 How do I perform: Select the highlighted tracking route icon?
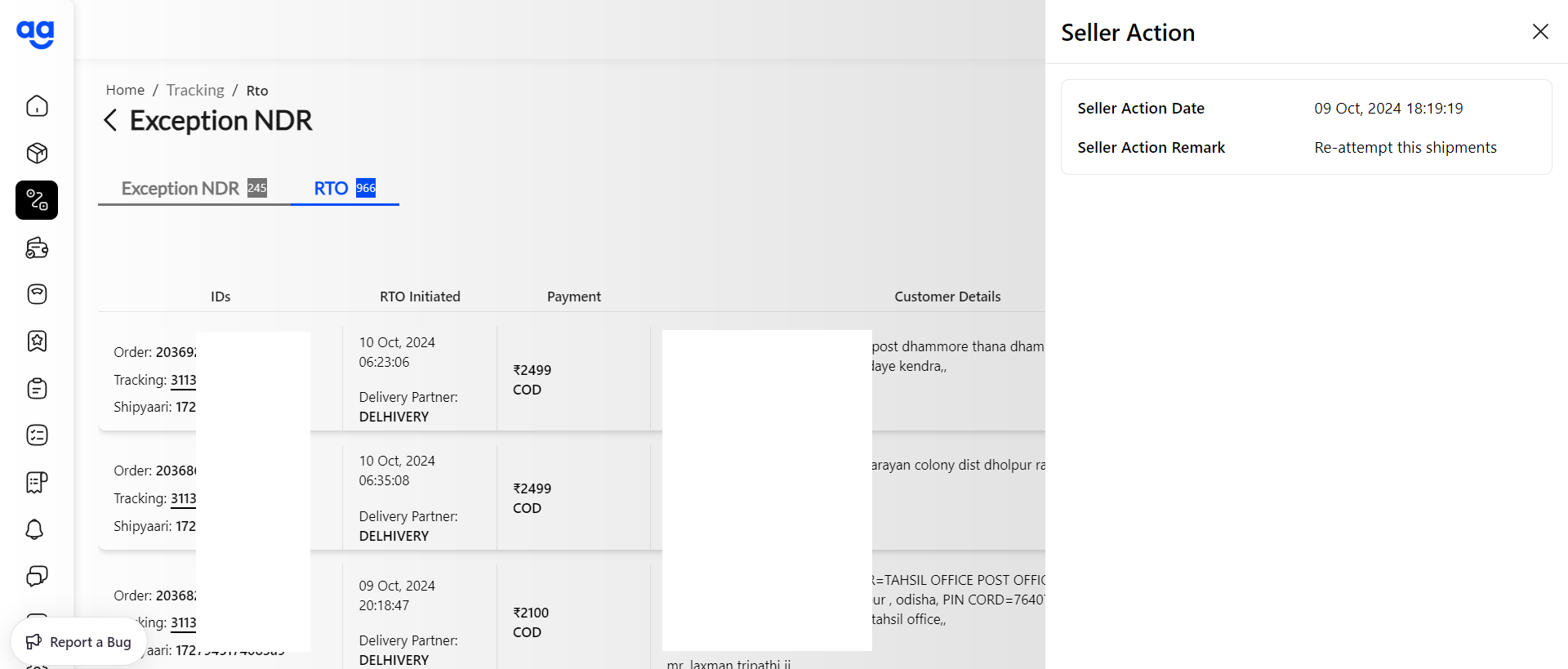pos(37,200)
